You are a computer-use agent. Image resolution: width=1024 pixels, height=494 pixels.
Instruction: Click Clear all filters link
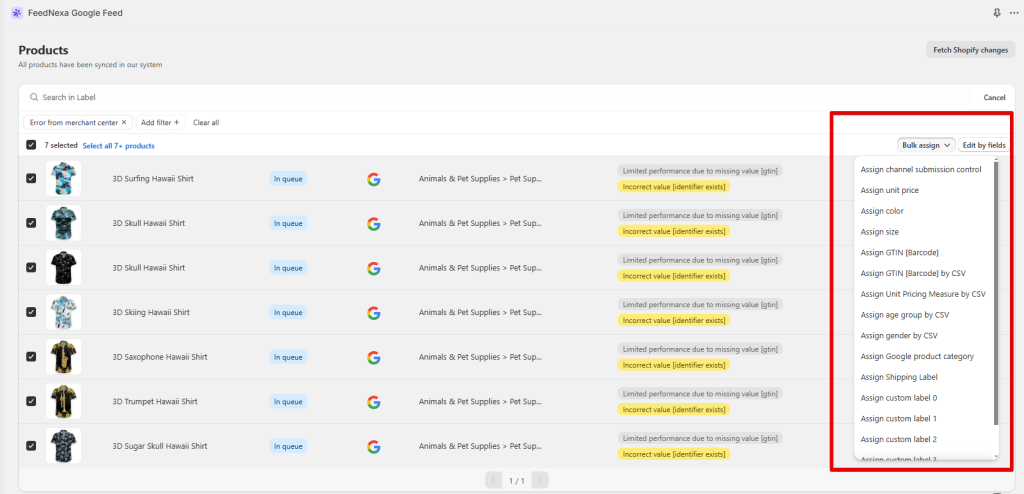coord(206,122)
